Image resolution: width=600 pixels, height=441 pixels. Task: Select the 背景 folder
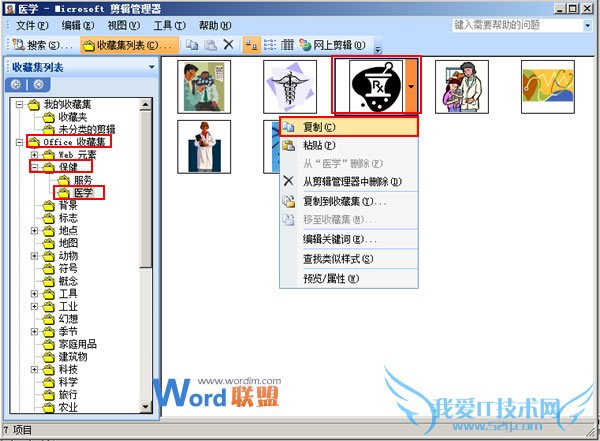click(60, 205)
